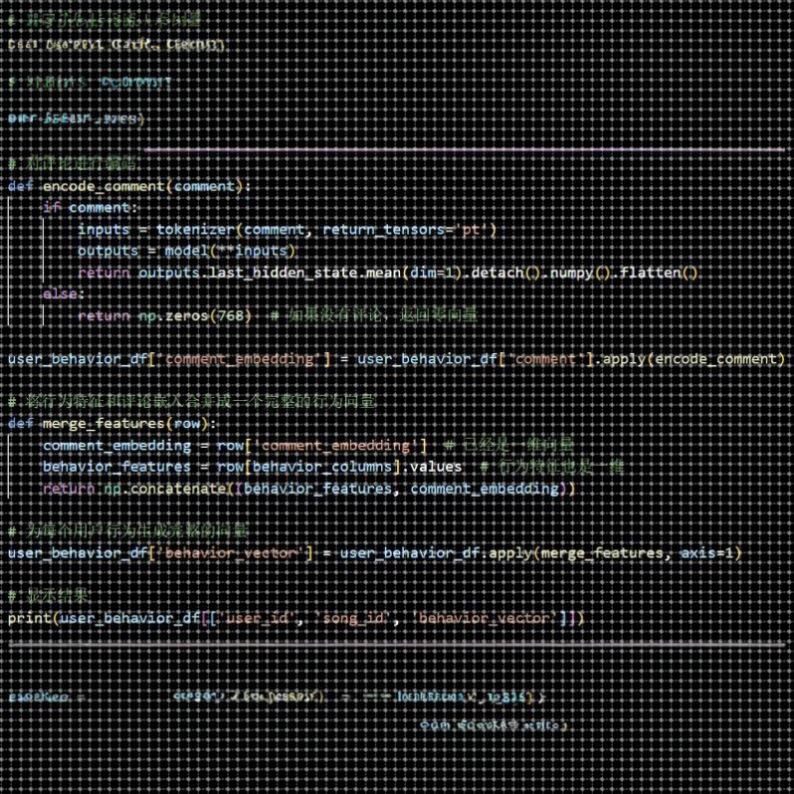This screenshot has height=794, width=794.
Task: Click '.apply(encode_comment)' call text
Action: (690, 359)
